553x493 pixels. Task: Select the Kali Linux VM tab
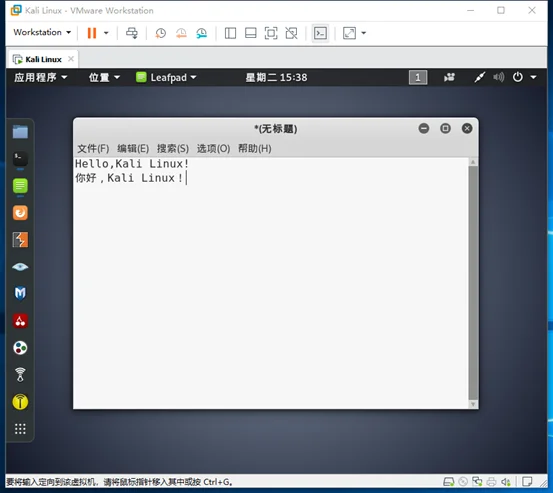point(42,59)
